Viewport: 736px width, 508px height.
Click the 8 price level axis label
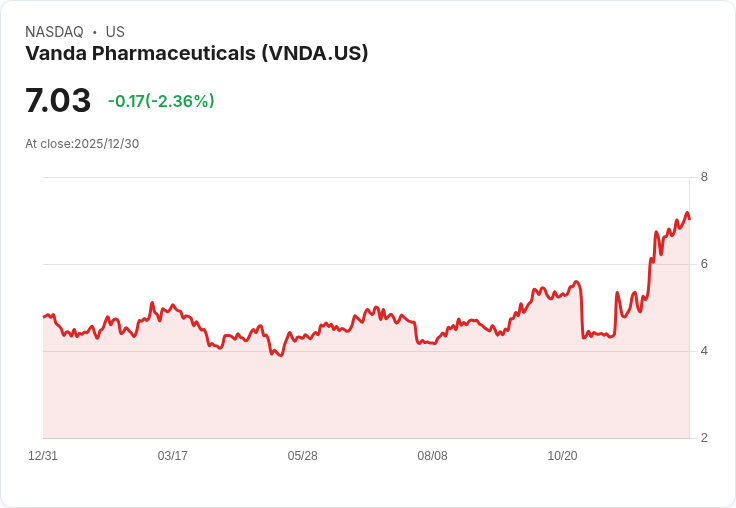(x=704, y=177)
